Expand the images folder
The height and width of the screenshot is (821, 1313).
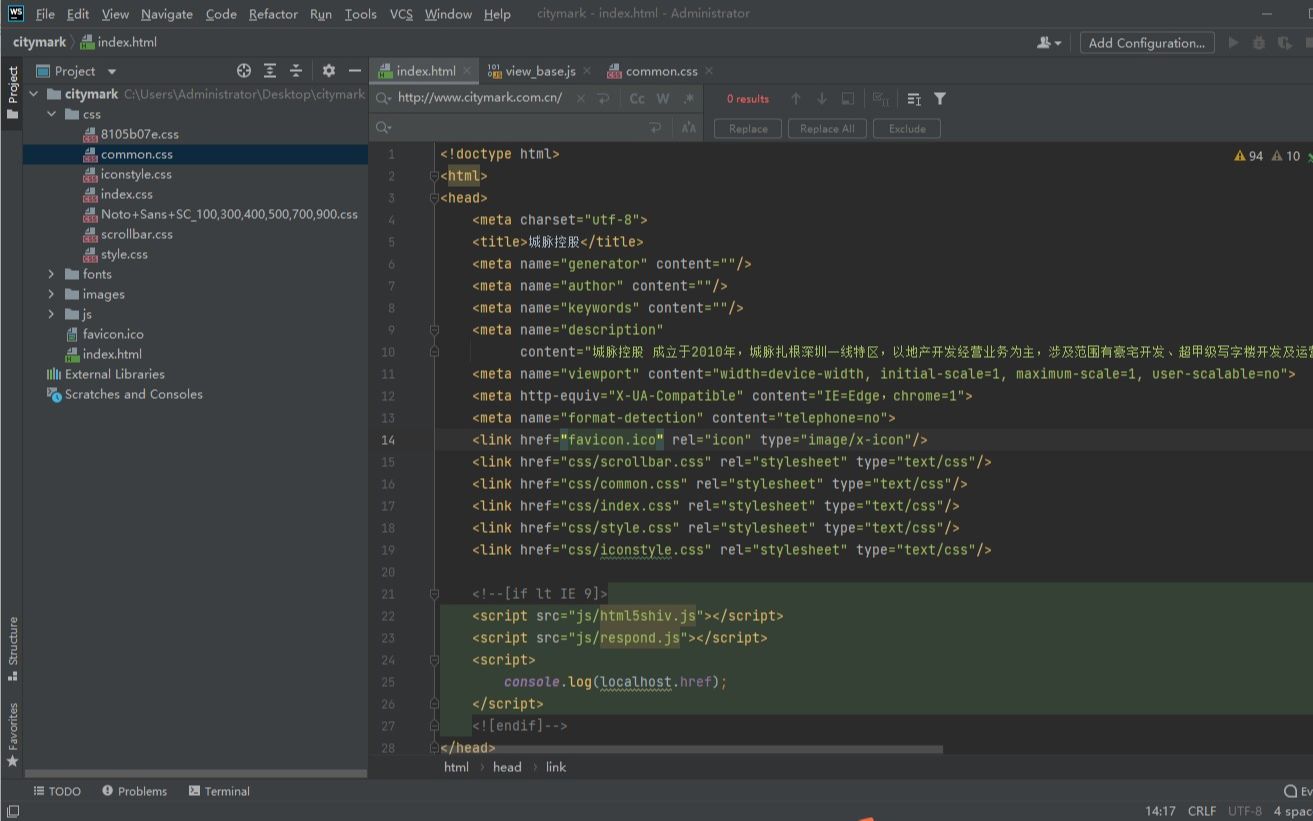(x=51, y=294)
